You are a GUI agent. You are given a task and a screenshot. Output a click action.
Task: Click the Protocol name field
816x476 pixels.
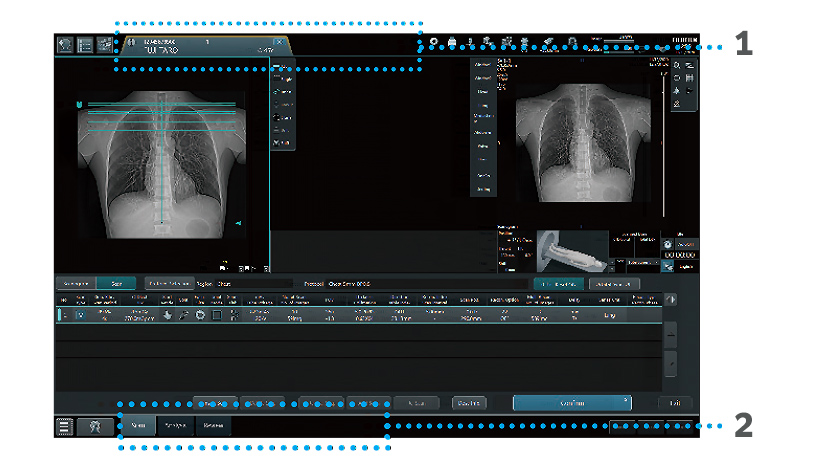point(427,284)
